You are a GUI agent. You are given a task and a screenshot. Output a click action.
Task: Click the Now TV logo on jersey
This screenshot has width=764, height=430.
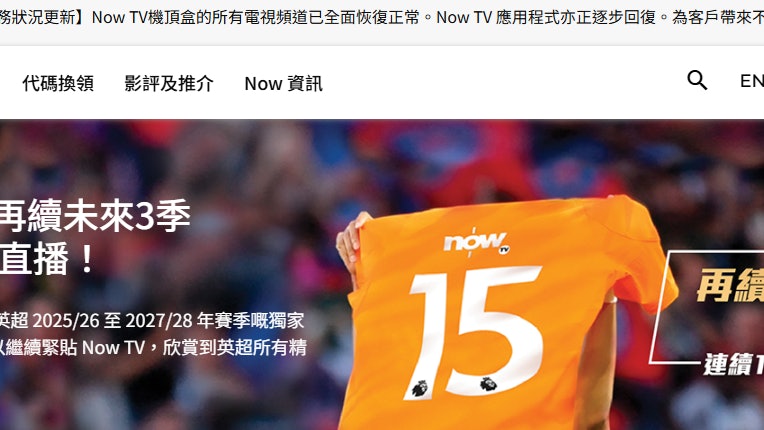pos(477,242)
